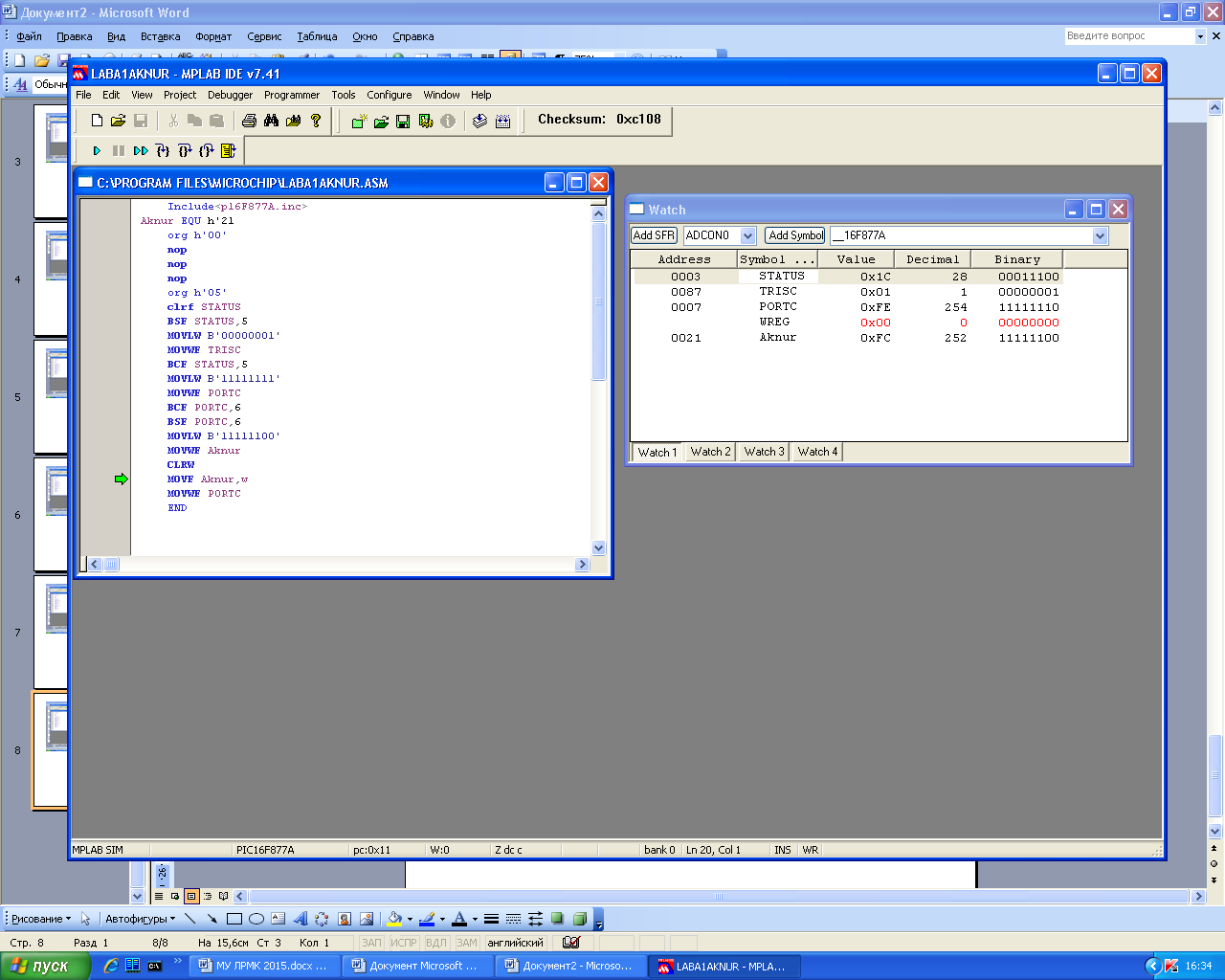Create a new file in MPLAB toolbar
Viewport: 1225px width, 980px height.
point(97,121)
